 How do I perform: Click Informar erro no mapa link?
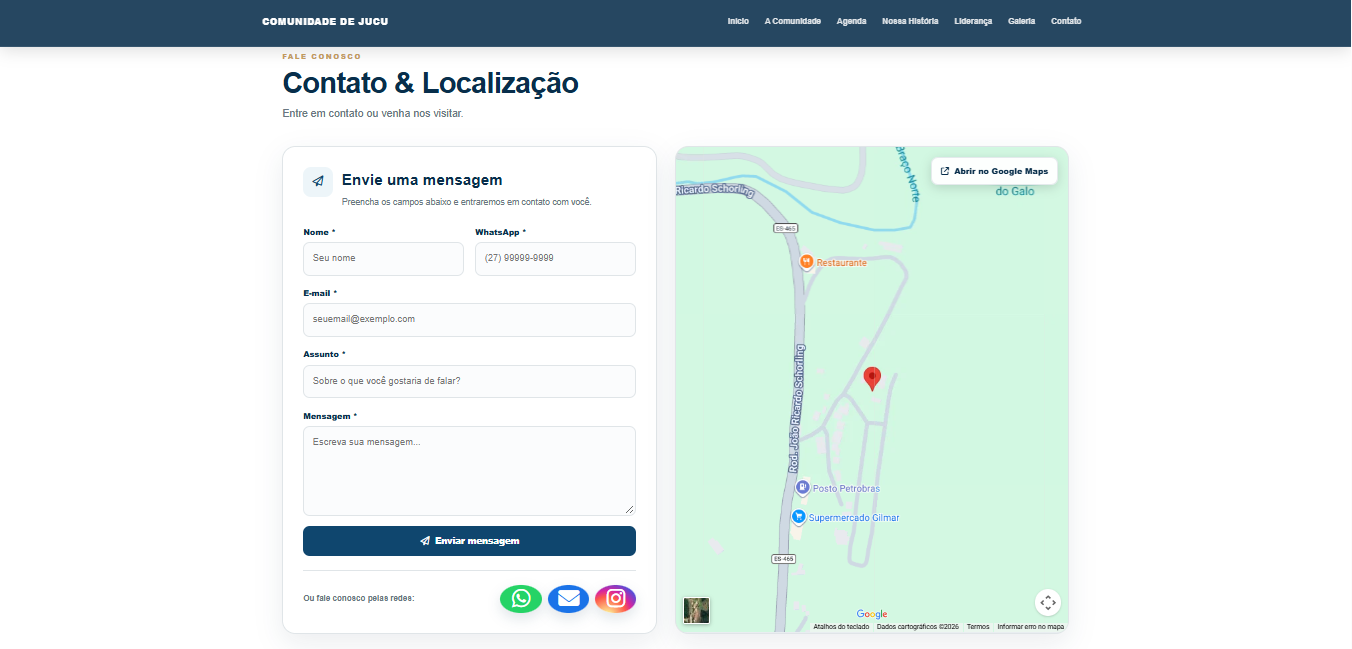tap(1030, 627)
